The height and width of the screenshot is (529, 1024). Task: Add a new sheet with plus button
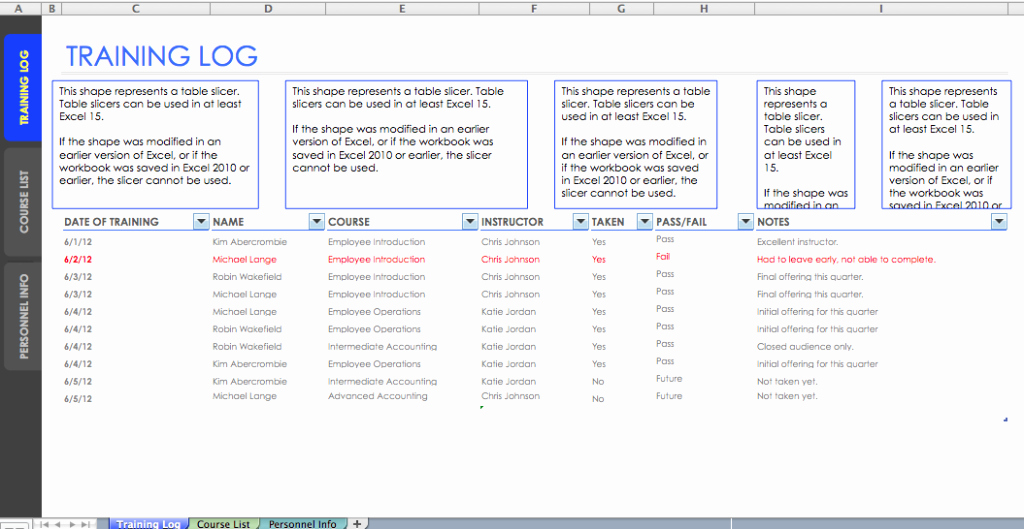(357, 524)
